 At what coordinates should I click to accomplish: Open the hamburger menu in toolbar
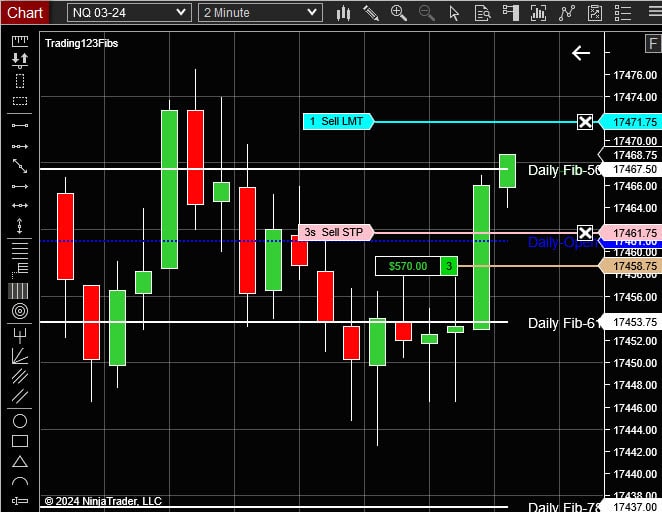(655, 12)
